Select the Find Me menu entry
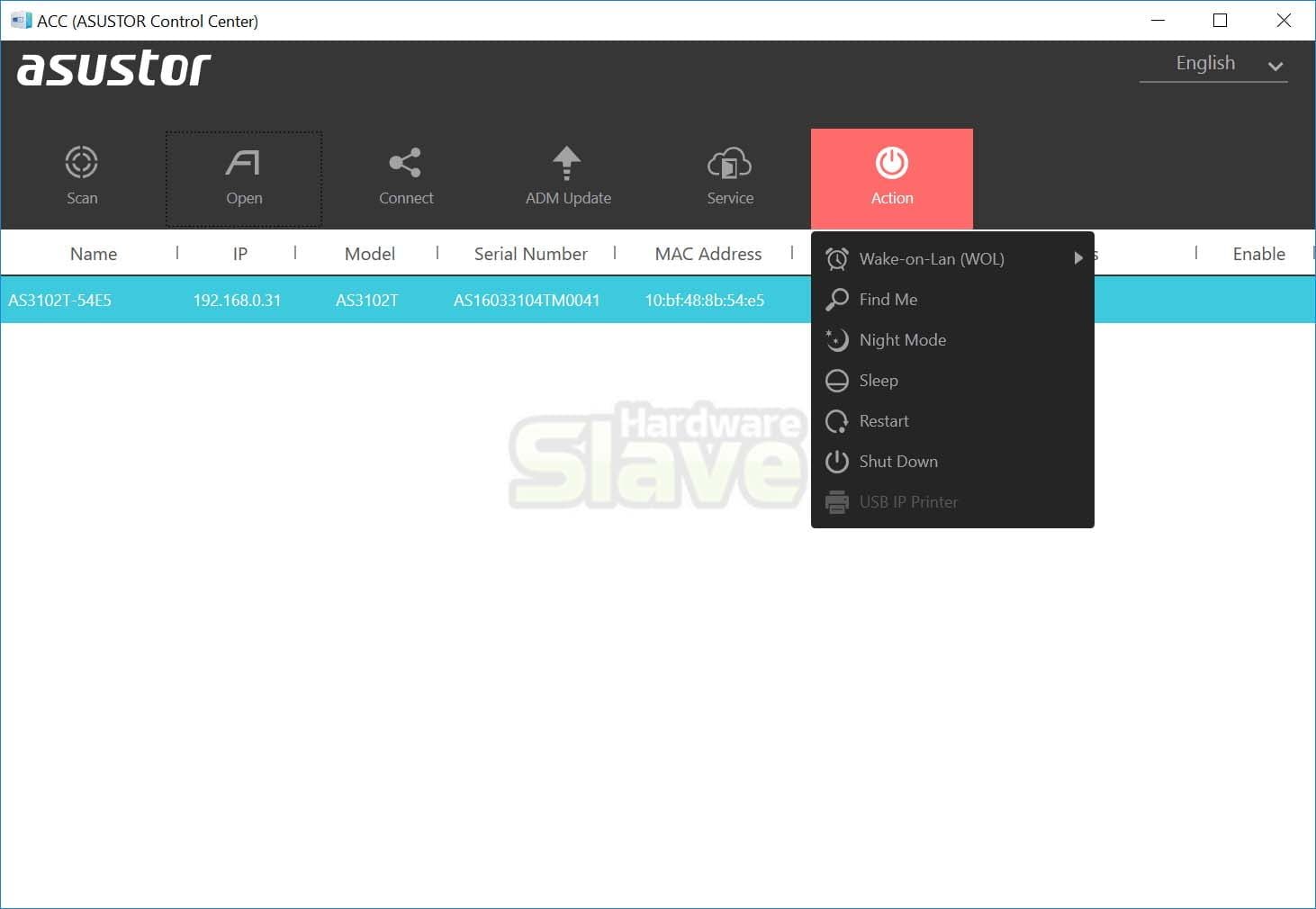Image resolution: width=1316 pixels, height=909 pixels. 952,300
